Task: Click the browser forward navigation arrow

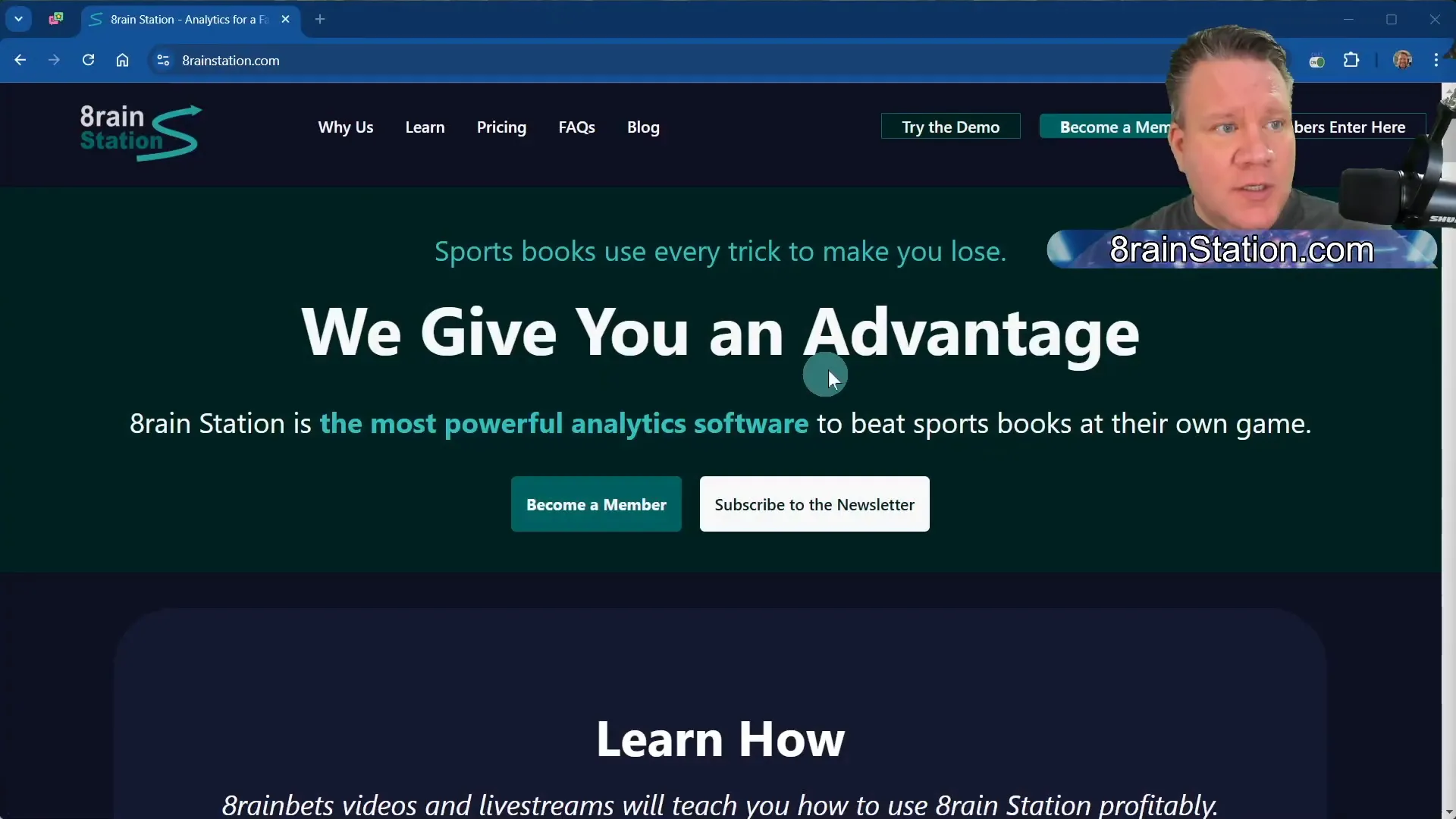Action: (x=54, y=61)
